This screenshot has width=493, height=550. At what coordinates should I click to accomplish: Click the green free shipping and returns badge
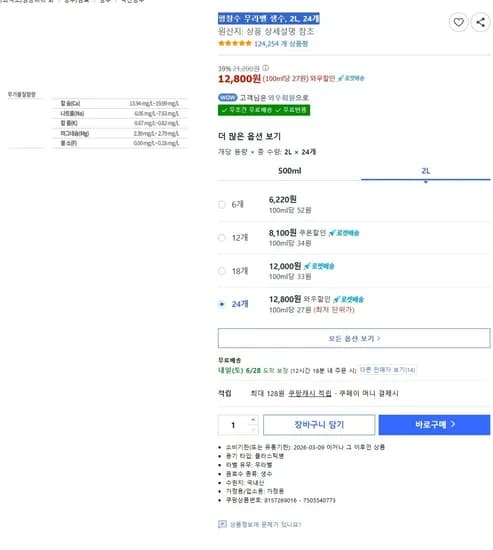tap(264, 110)
